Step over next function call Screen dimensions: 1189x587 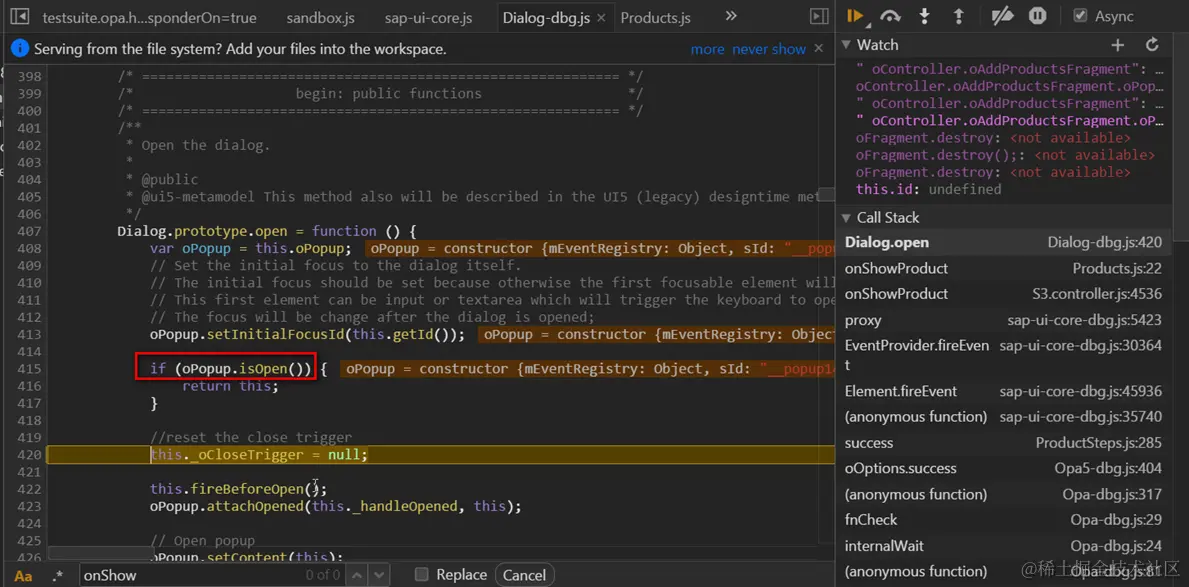click(890, 16)
